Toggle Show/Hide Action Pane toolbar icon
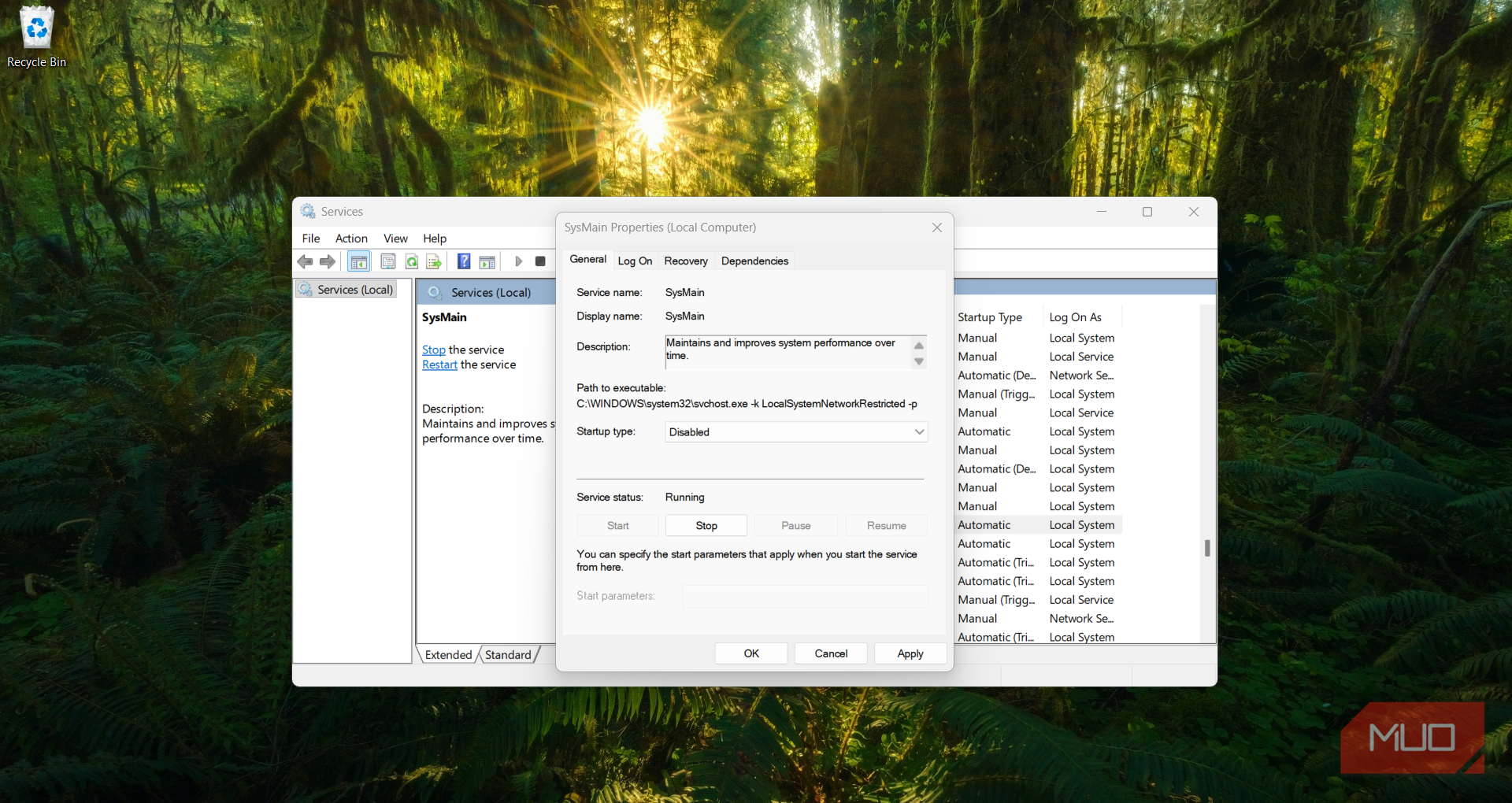1512x803 pixels. point(487,261)
